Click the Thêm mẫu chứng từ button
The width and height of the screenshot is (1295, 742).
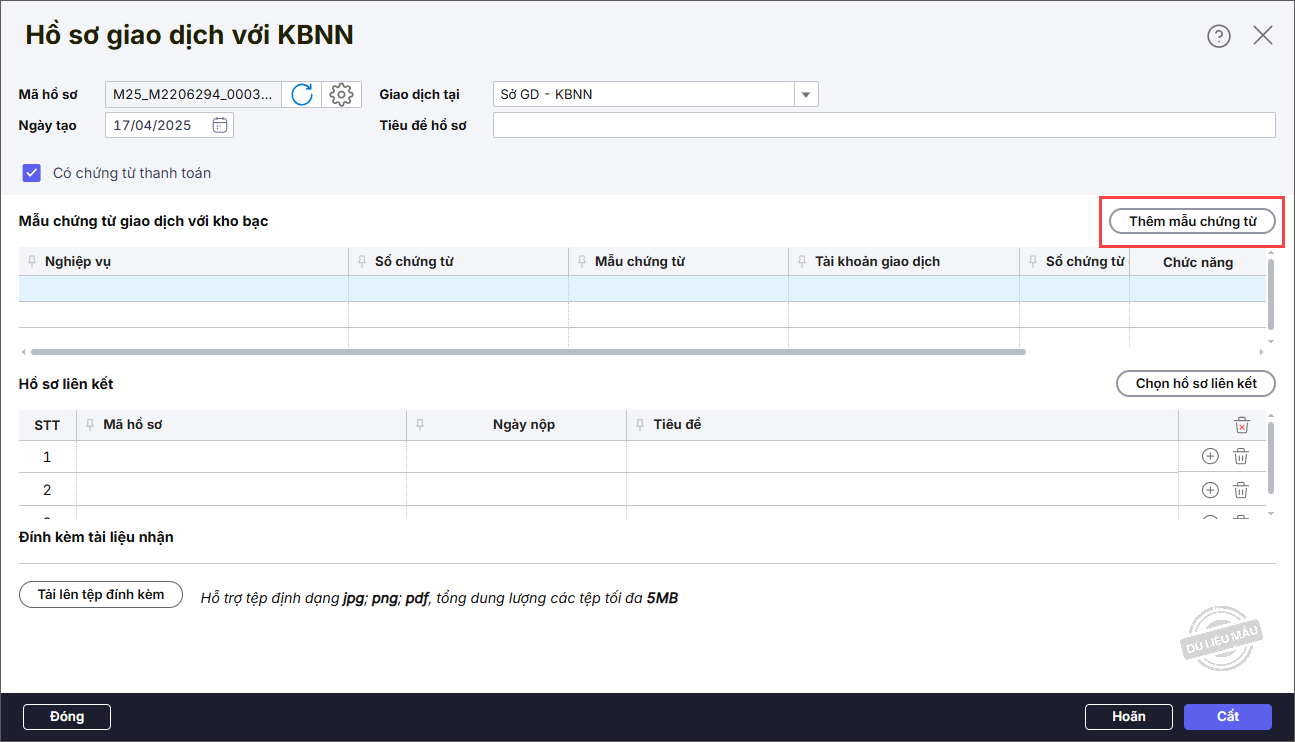click(1192, 221)
